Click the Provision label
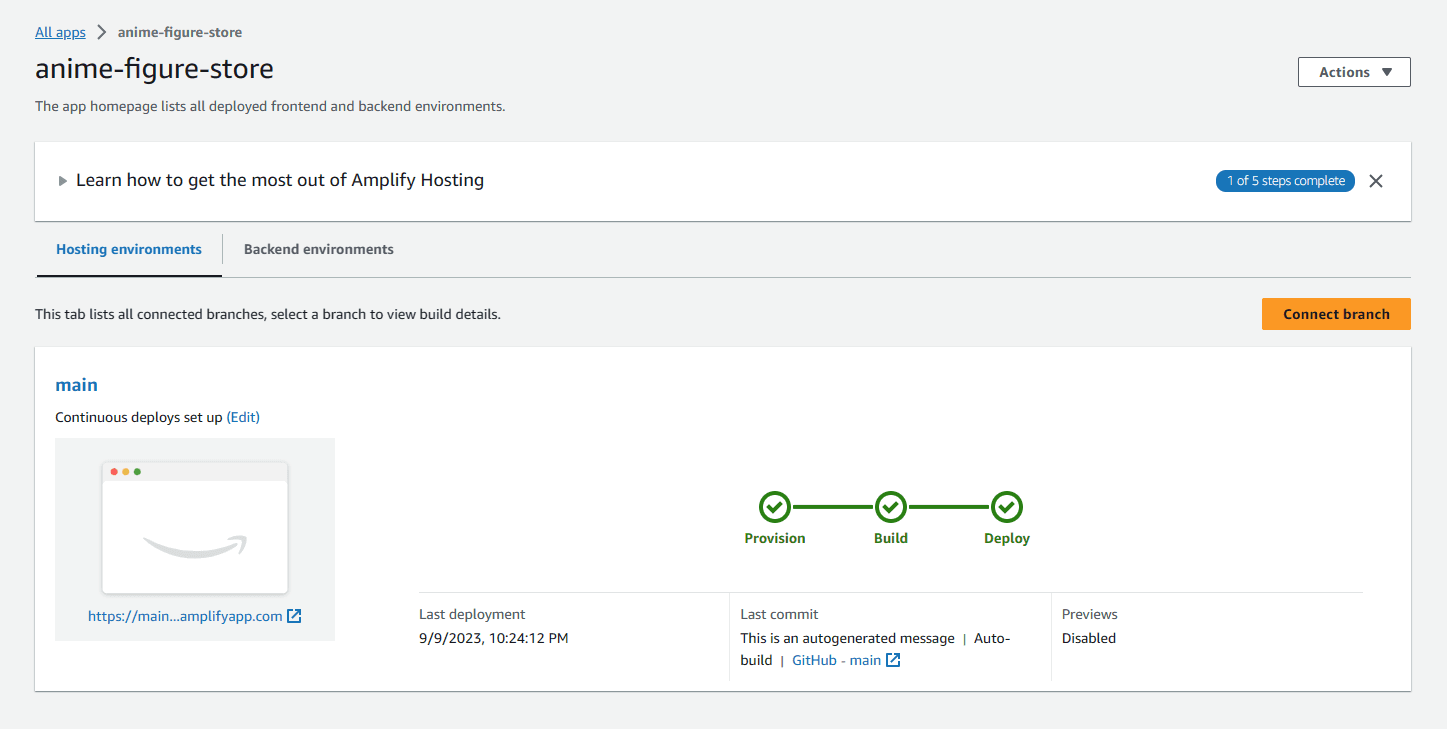Screen dimensions: 1447x729 775,538
